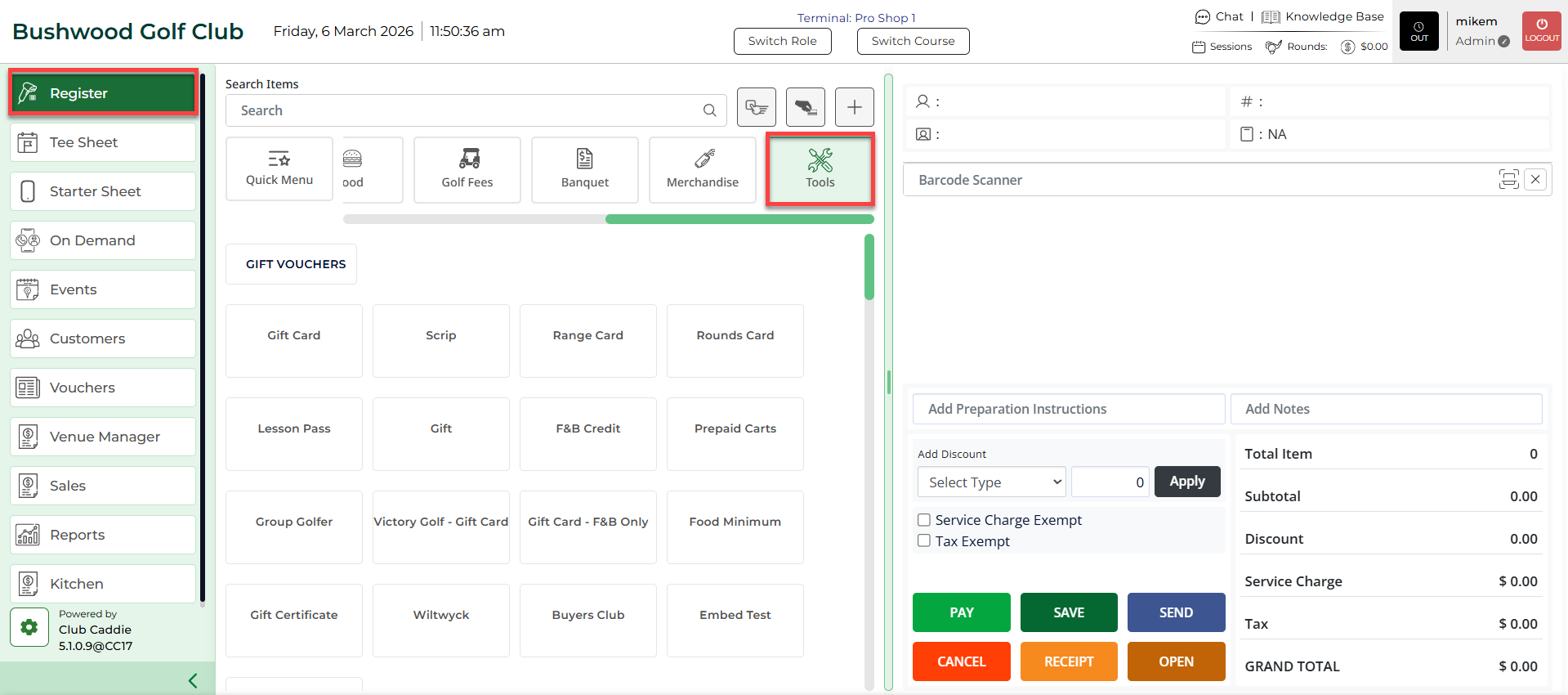Click the green settings gear icon

(x=29, y=627)
